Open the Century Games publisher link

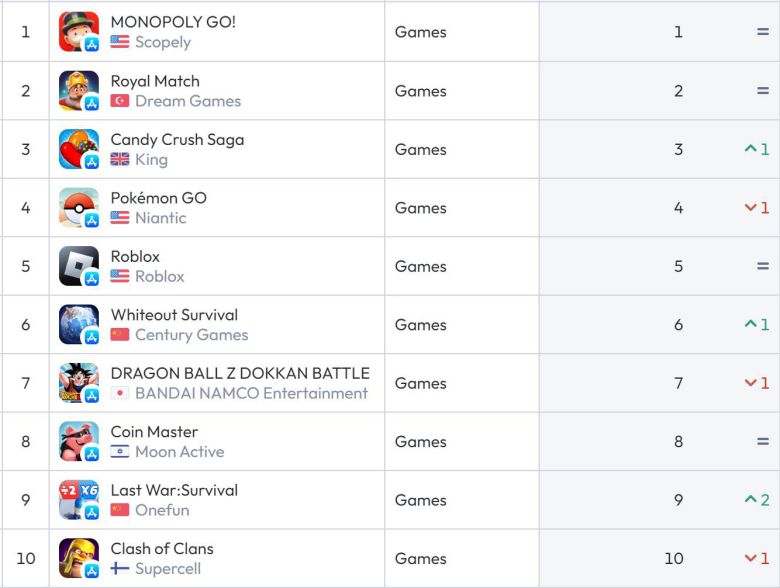(x=191, y=335)
